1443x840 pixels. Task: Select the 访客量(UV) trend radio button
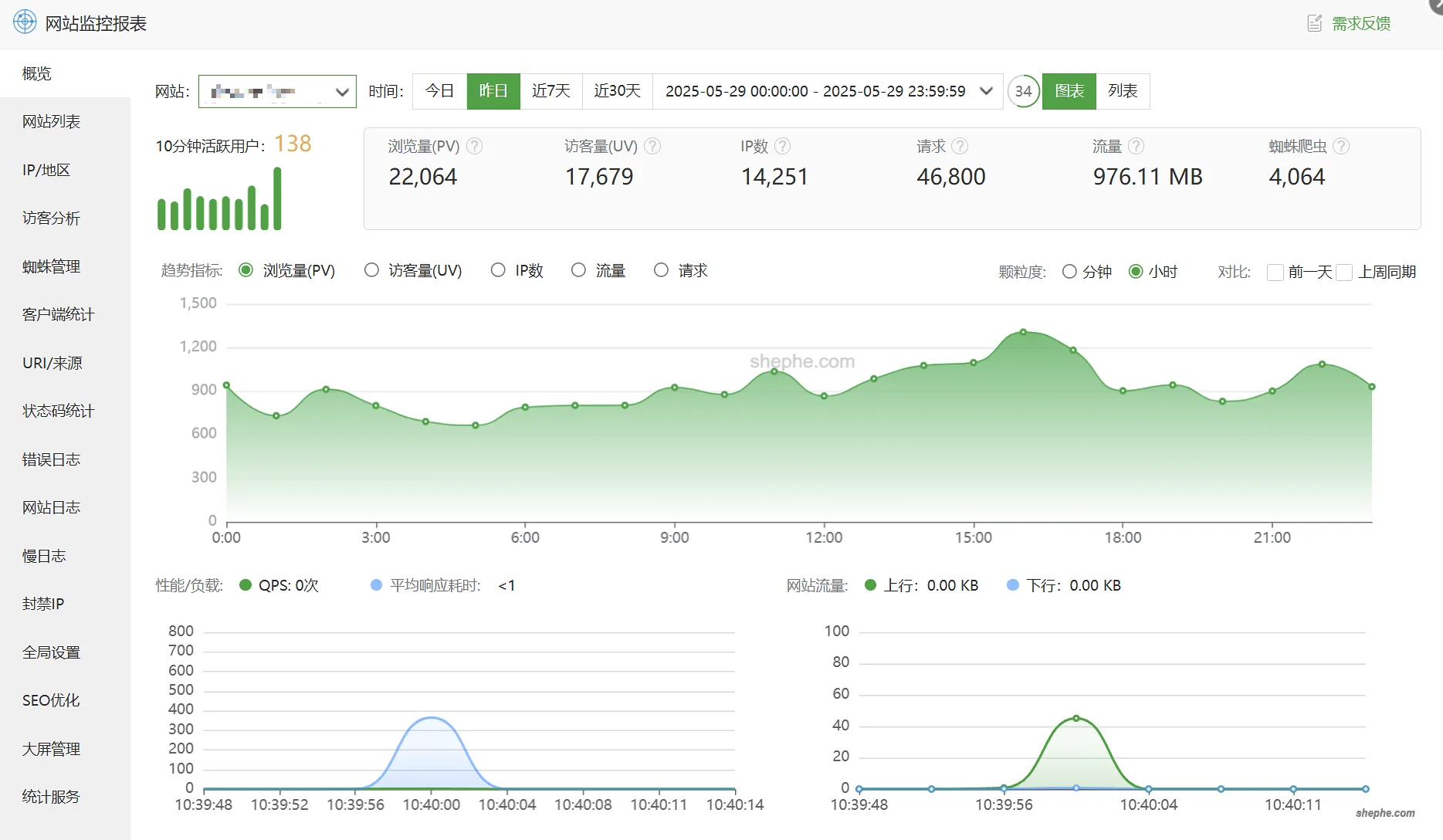click(x=372, y=270)
